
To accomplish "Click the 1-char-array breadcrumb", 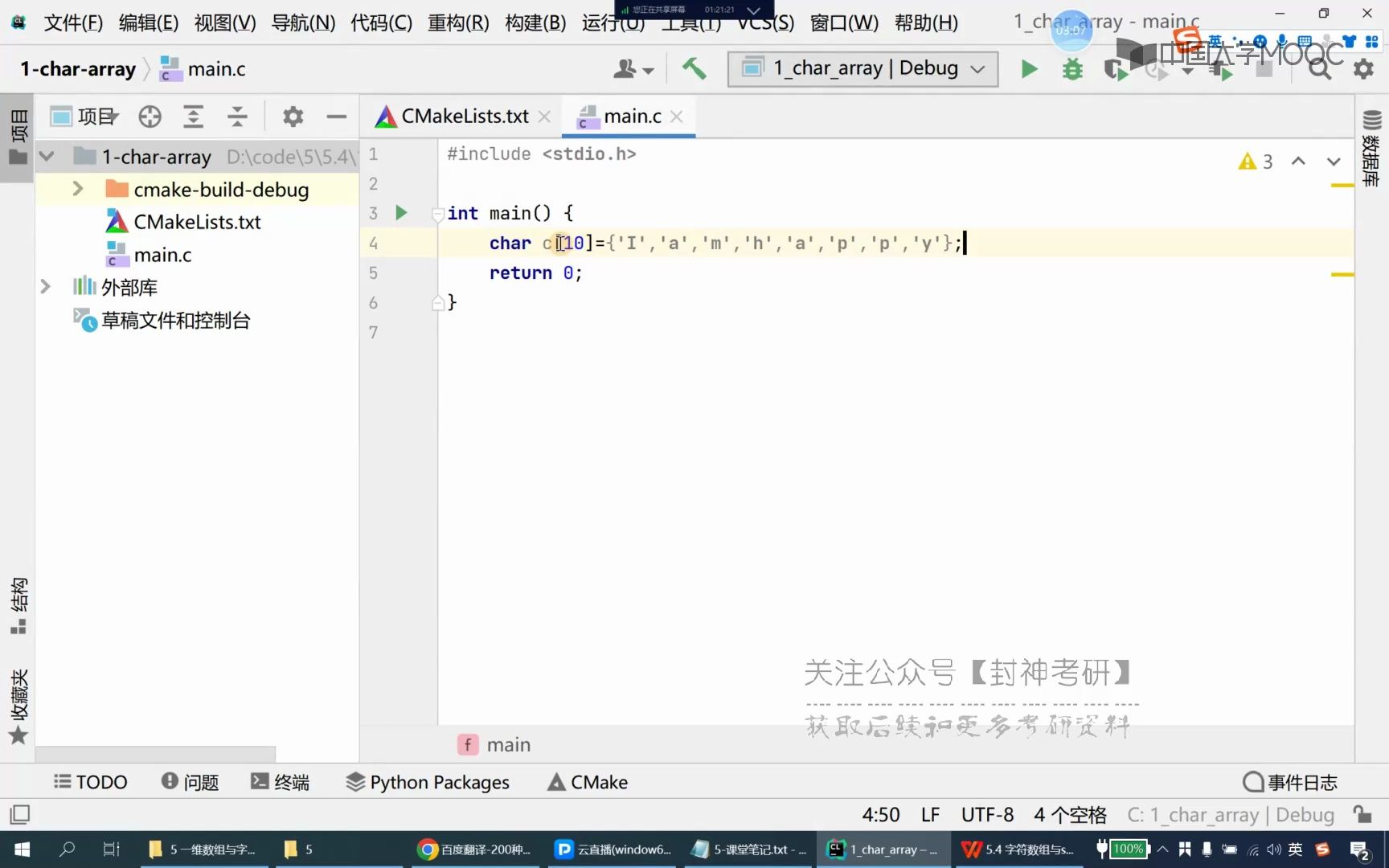I will tap(78, 69).
